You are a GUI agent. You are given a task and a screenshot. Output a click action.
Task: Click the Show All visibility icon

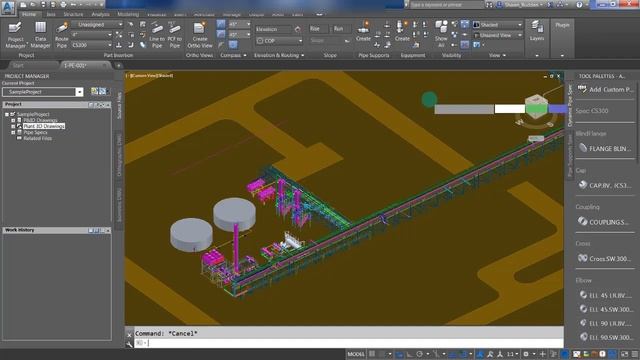click(x=441, y=34)
